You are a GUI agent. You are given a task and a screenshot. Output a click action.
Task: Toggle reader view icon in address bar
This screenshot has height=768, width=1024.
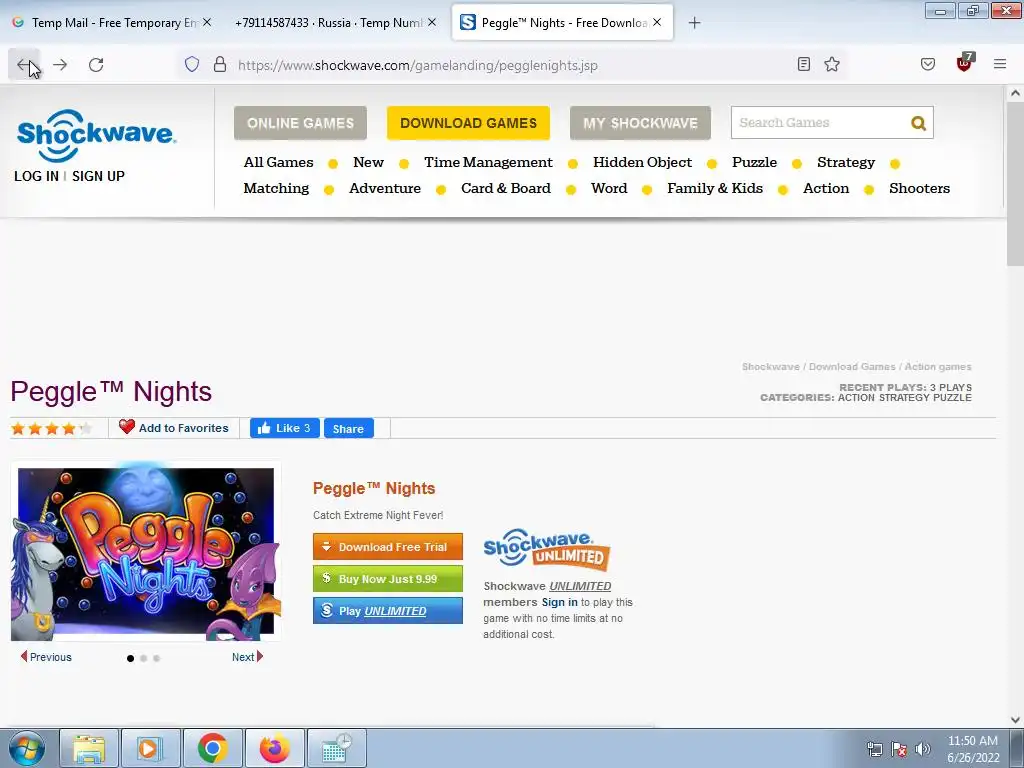point(804,64)
